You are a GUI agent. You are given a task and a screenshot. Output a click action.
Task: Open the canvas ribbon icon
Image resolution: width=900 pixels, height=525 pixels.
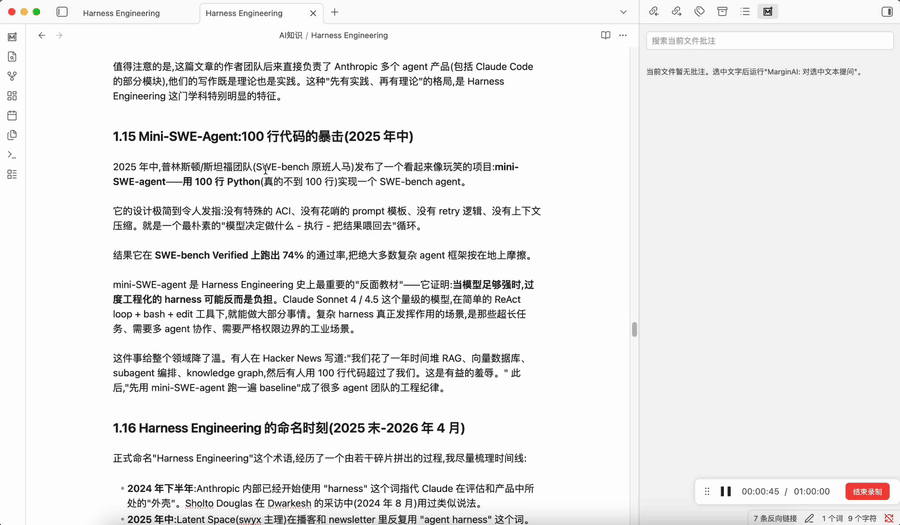pyautogui.click(x=12, y=96)
